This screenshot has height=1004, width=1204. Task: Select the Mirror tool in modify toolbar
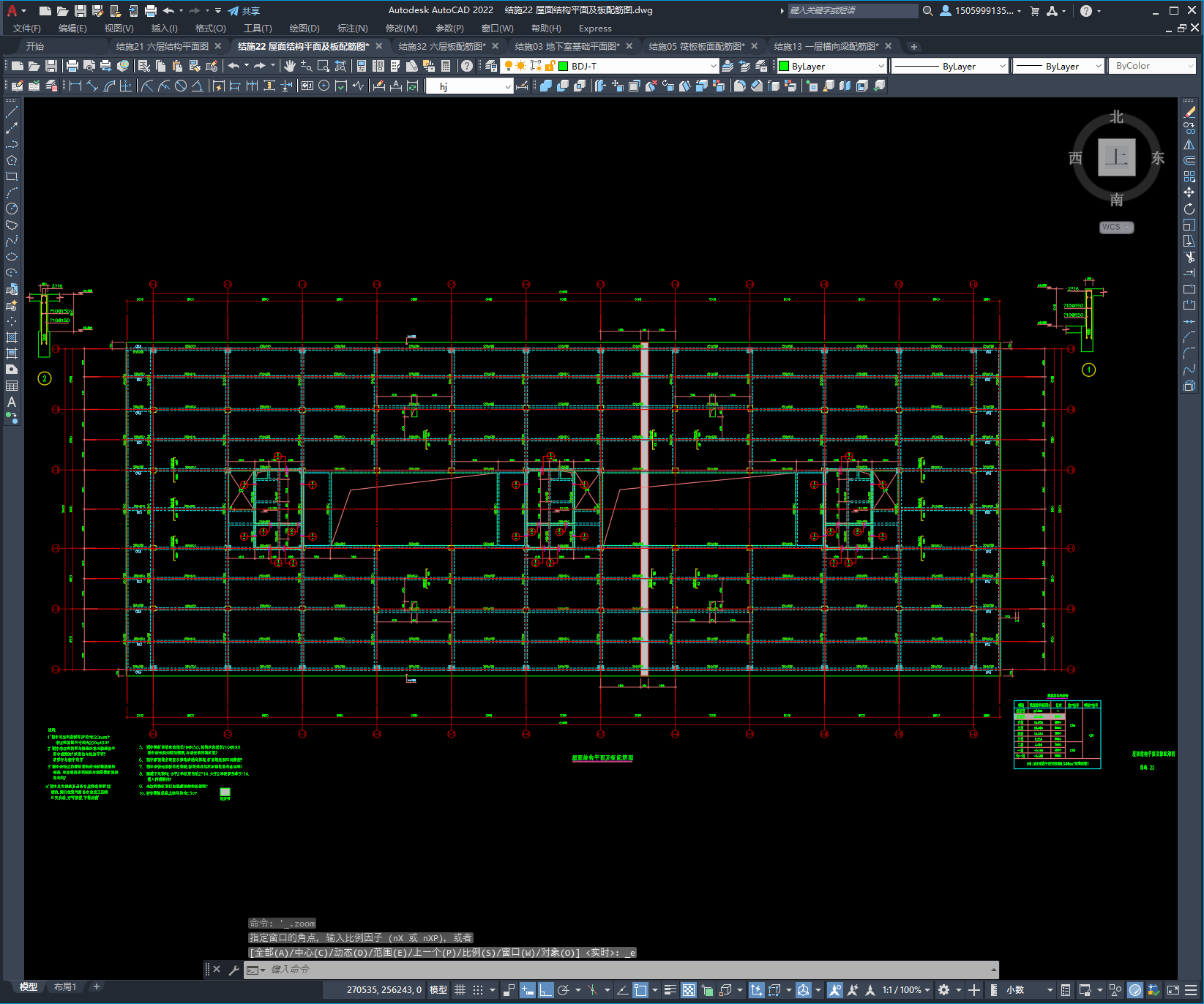1189,144
